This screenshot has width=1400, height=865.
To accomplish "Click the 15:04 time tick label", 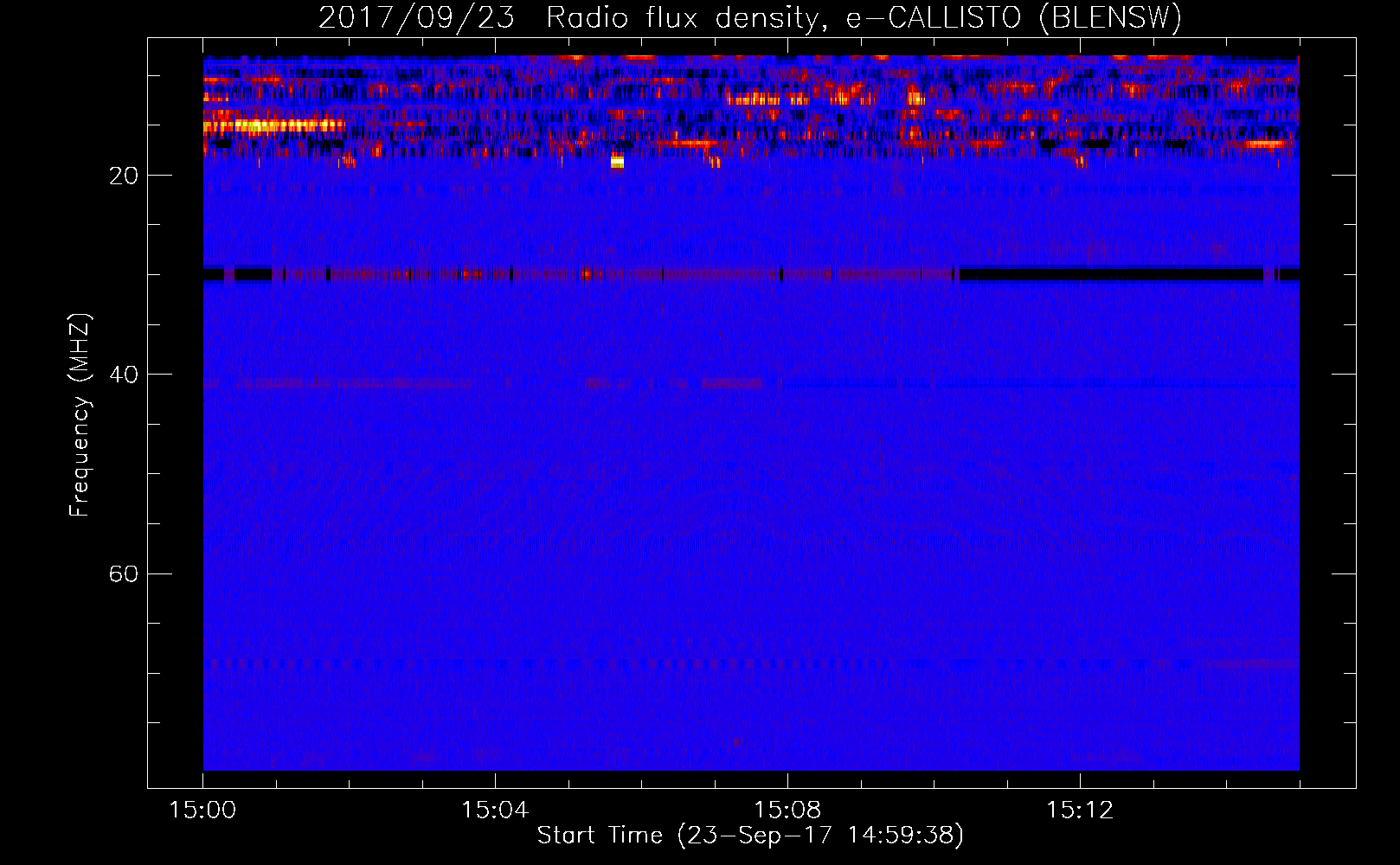I will tap(495, 811).
